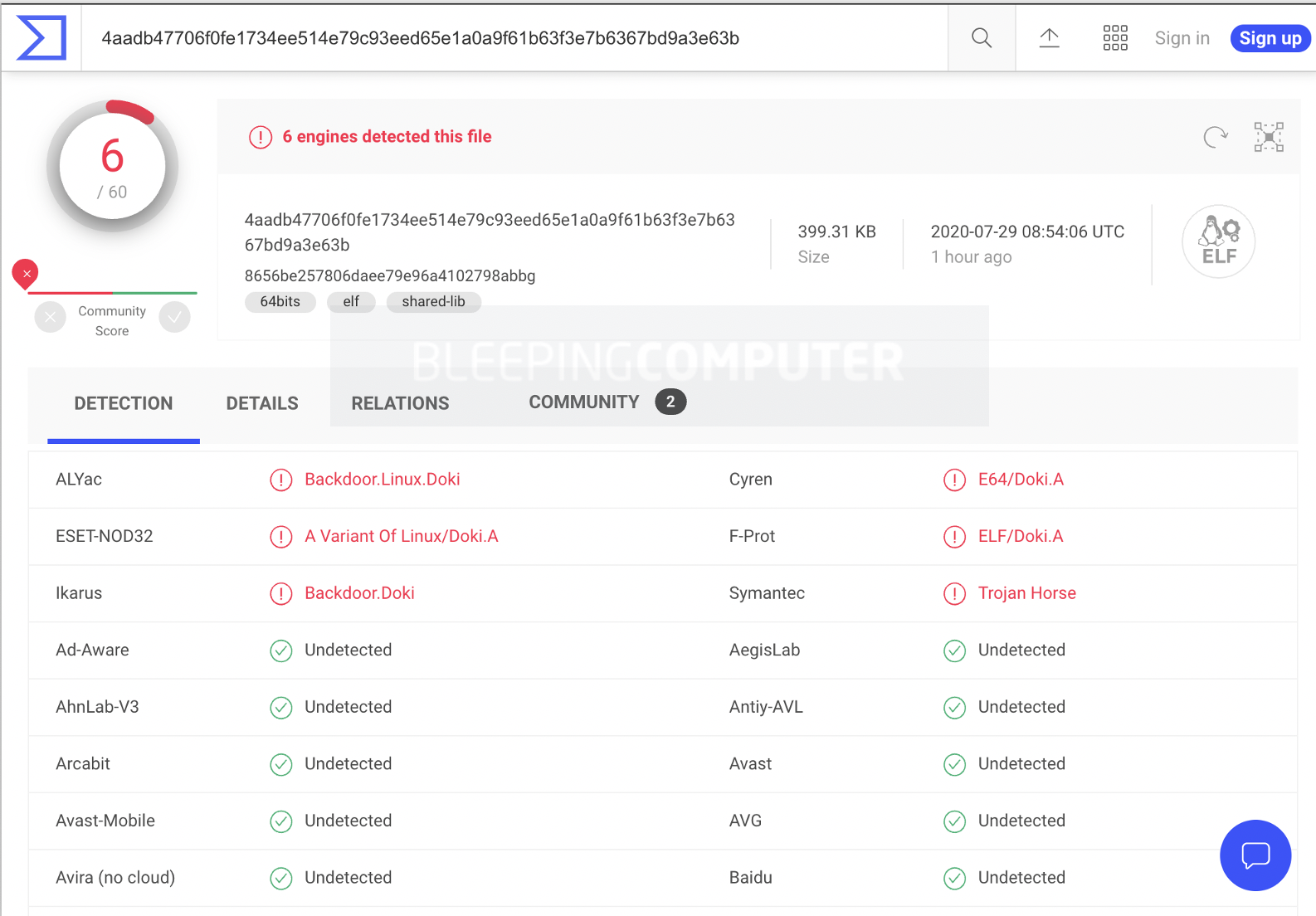Click the green check in Ad-Aware row

tap(281, 650)
